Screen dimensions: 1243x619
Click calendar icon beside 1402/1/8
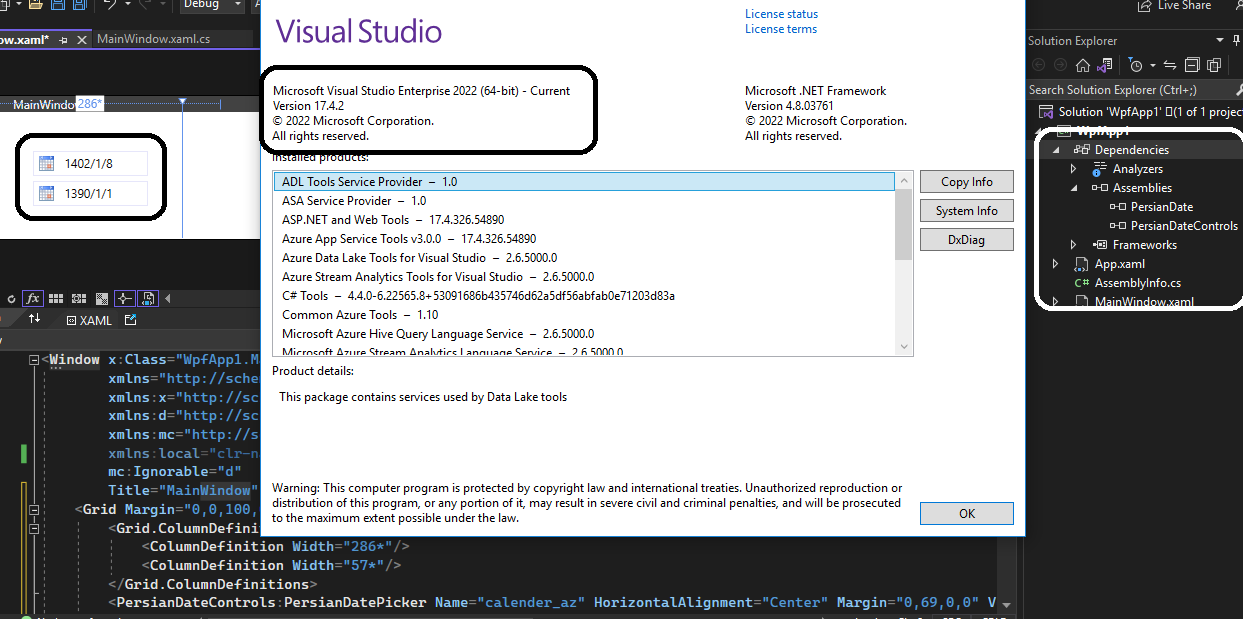pyautogui.click(x=46, y=164)
